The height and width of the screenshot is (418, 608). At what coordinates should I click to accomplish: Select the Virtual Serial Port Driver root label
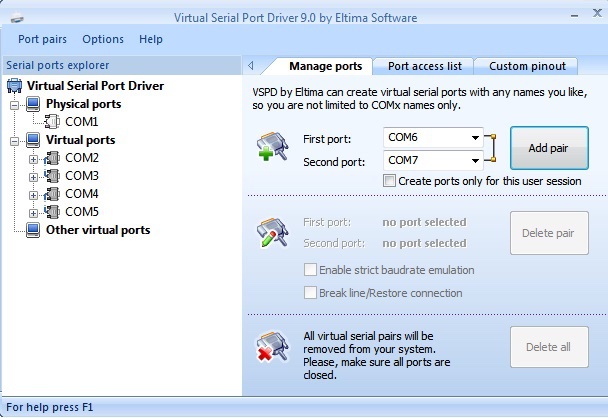point(95,86)
